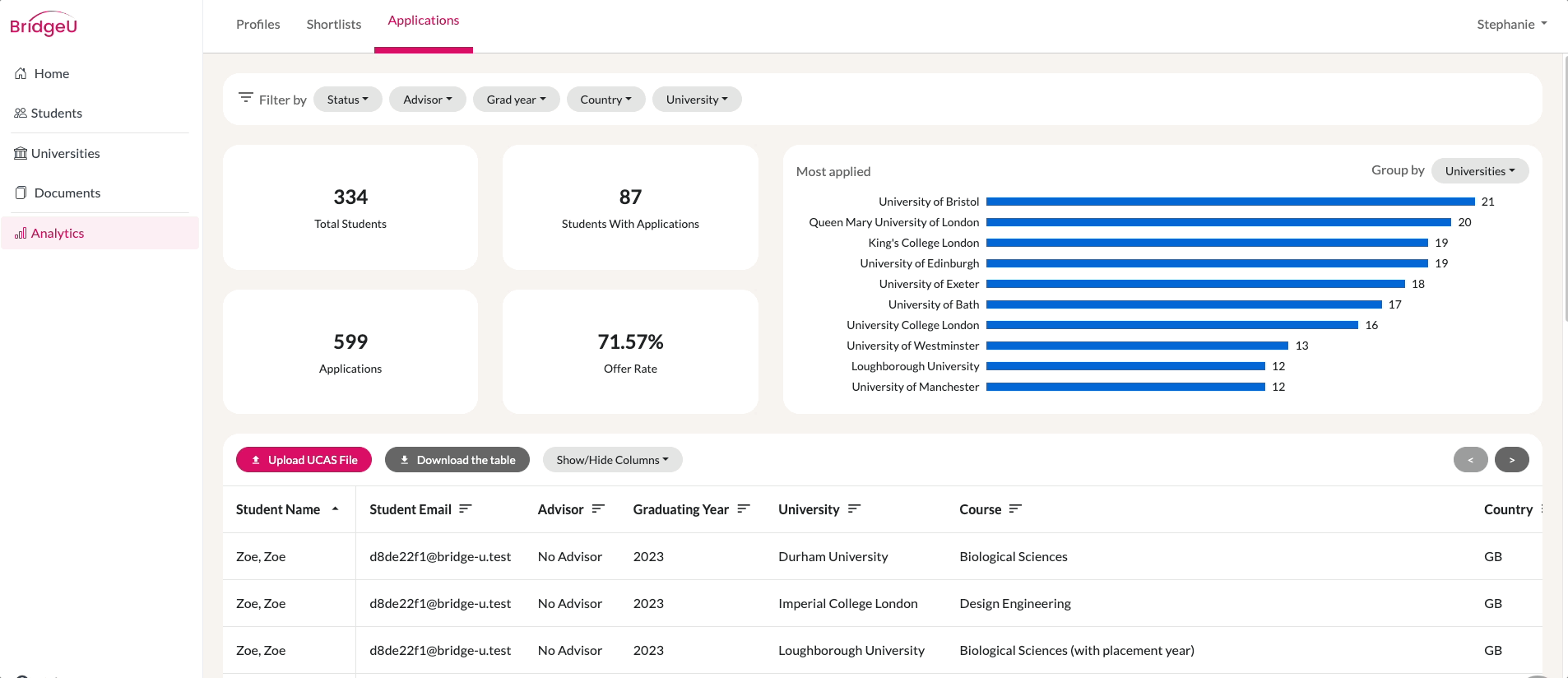The image size is (1568, 678).
Task: Open the University filter dropdown
Action: tap(697, 100)
